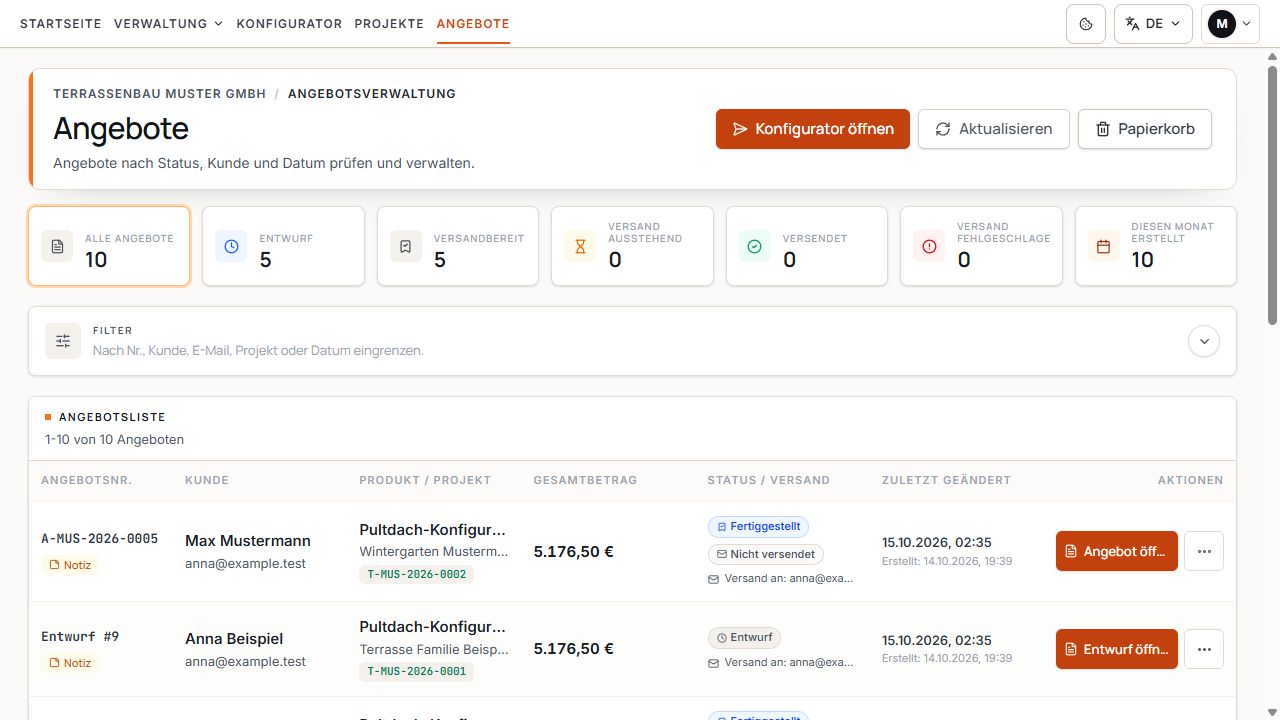
Task: Expand the Verwaltung navigation menu
Action: pyautogui.click(x=169, y=24)
